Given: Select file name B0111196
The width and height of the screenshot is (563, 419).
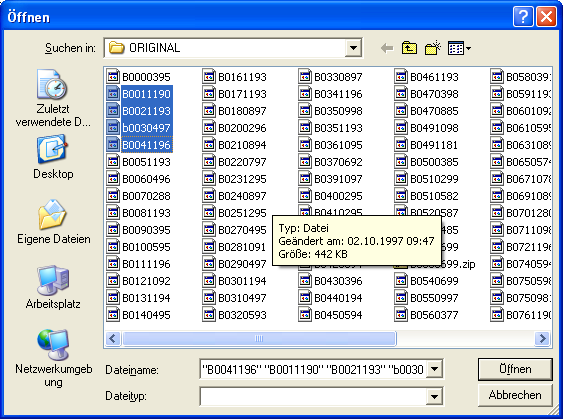Looking at the screenshot, I should 146,264.
